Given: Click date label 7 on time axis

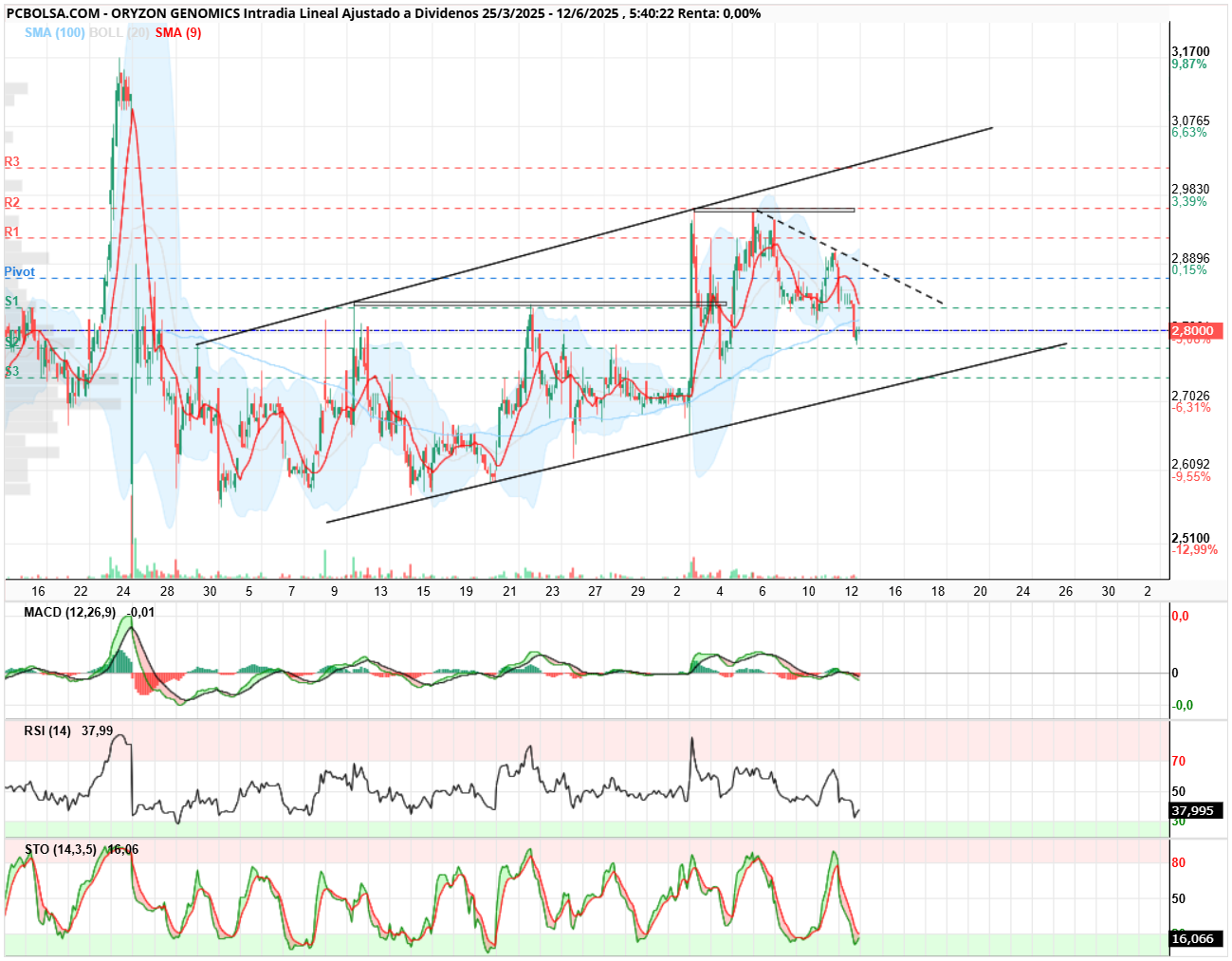Looking at the screenshot, I should point(292,592).
